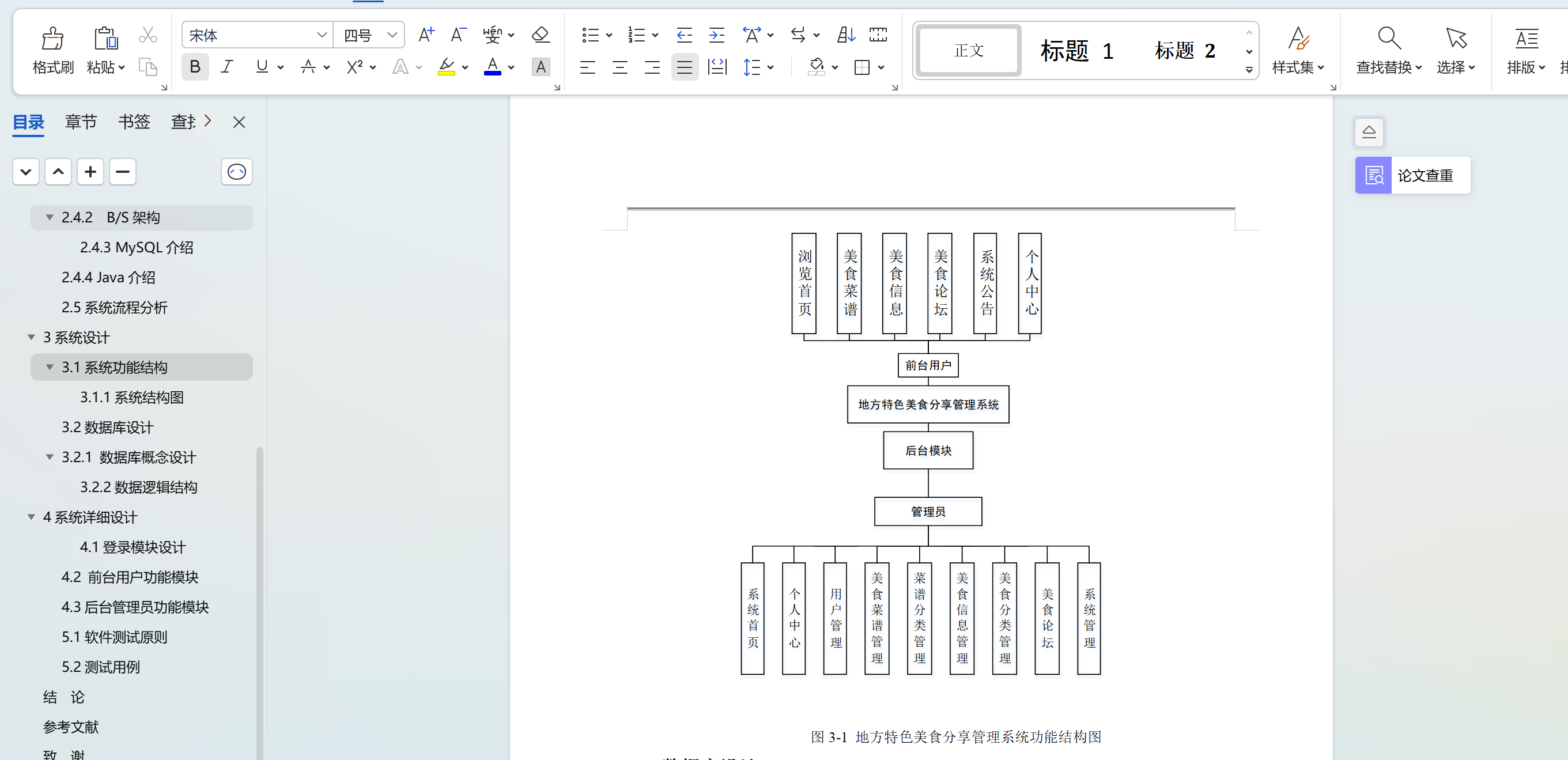The image size is (1568, 760).
Task: Click the italic formatting icon
Action: pyautogui.click(x=227, y=67)
